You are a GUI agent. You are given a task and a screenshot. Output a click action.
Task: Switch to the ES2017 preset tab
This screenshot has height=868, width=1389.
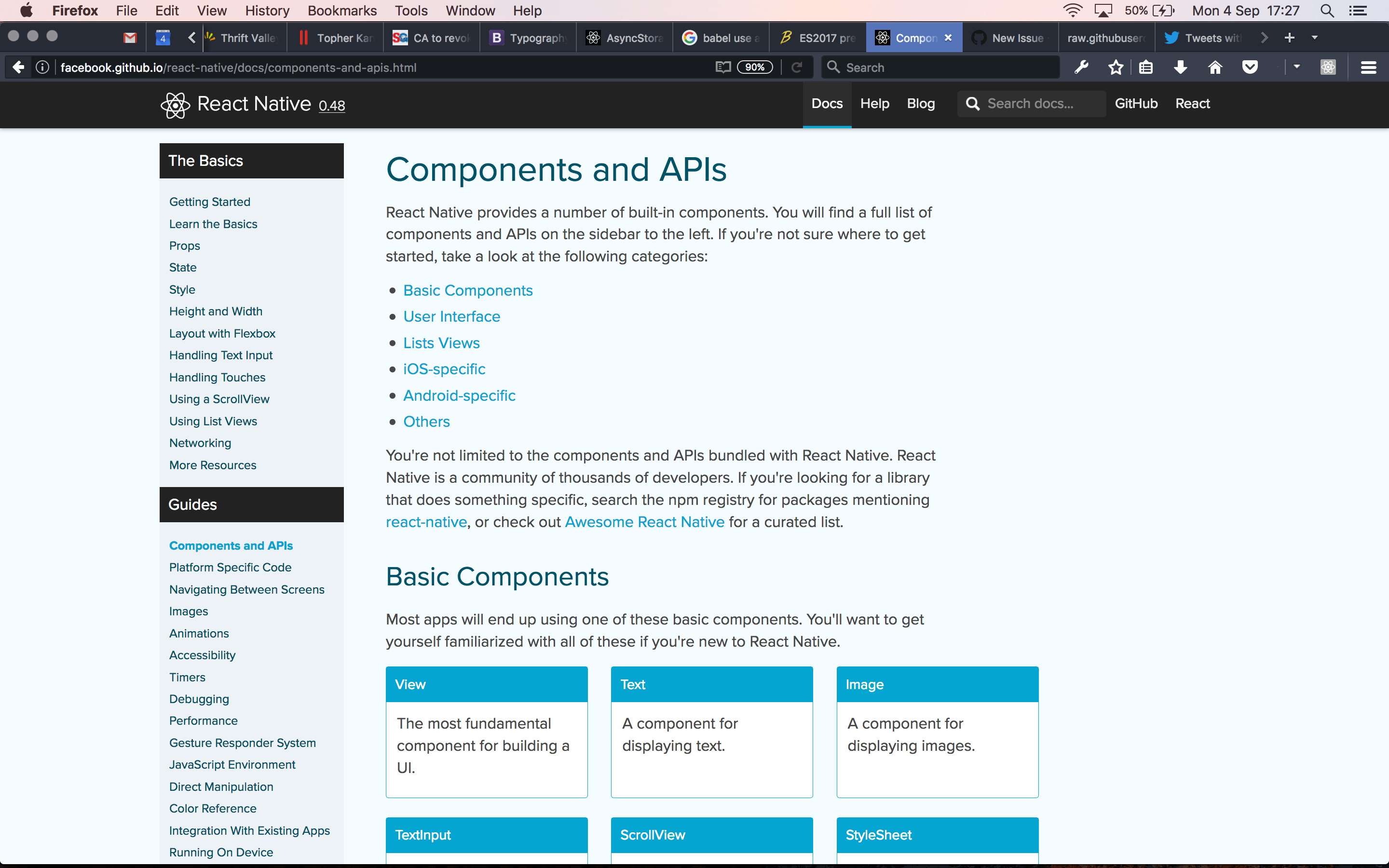click(x=817, y=38)
